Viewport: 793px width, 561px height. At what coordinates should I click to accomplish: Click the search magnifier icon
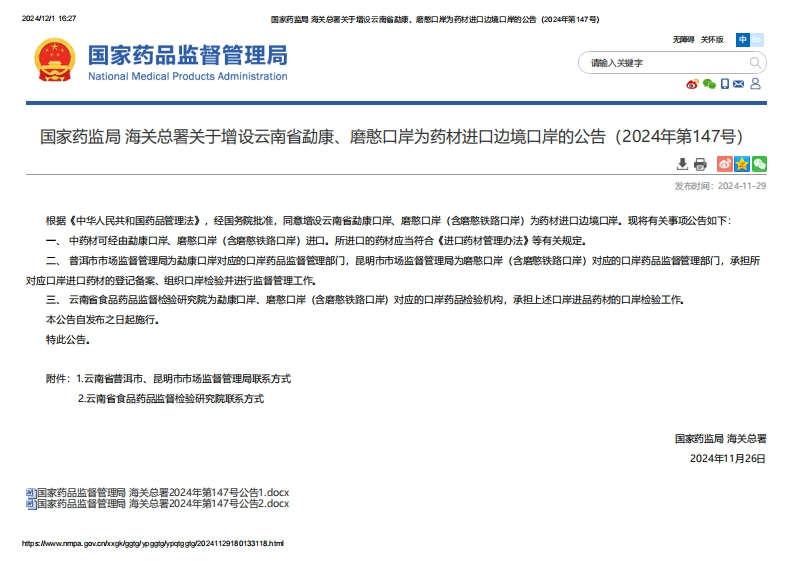point(756,63)
